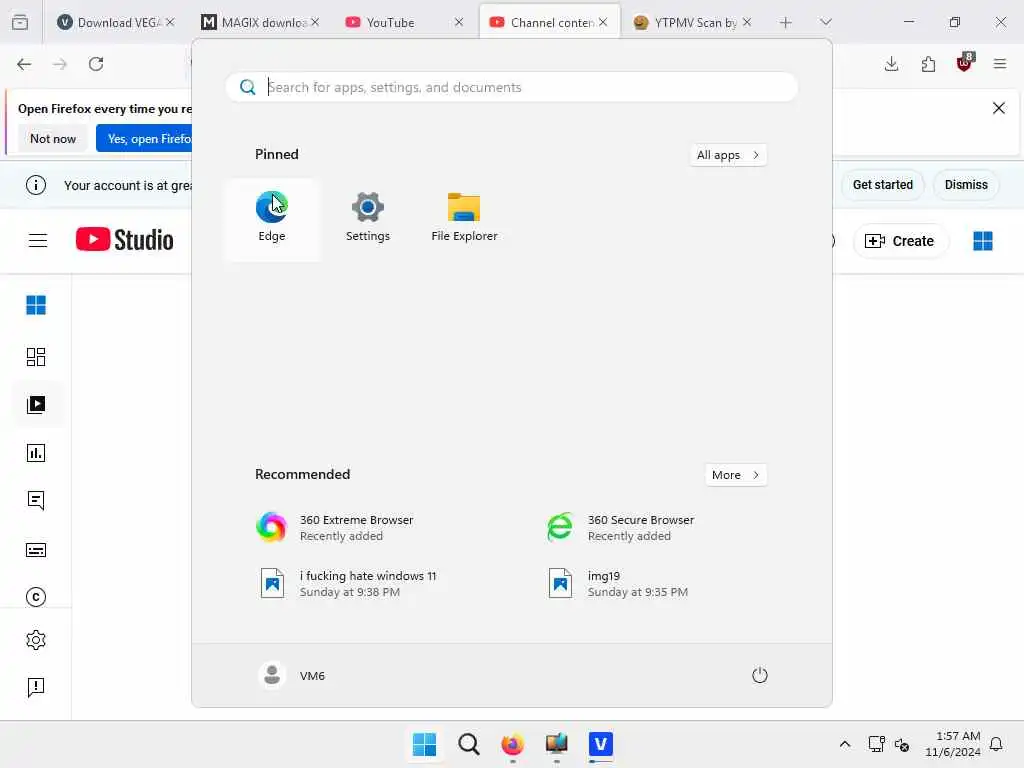The height and width of the screenshot is (768, 1024).
Task: Send feedback from Studio sidebar
Action: point(36,687)
